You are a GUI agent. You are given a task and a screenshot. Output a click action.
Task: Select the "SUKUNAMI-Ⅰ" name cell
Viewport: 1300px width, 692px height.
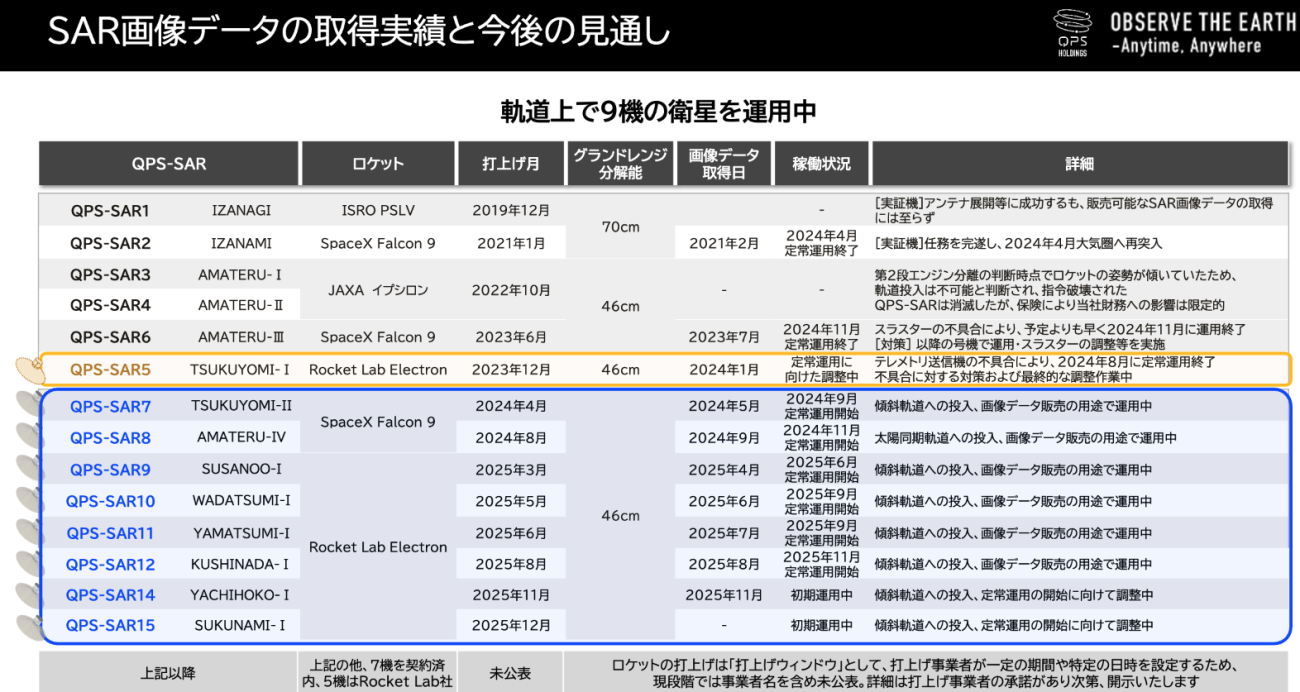tap(240, 625)
